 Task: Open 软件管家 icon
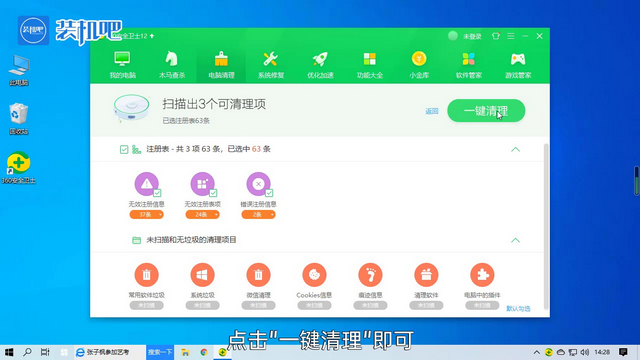tap(469, 64)
